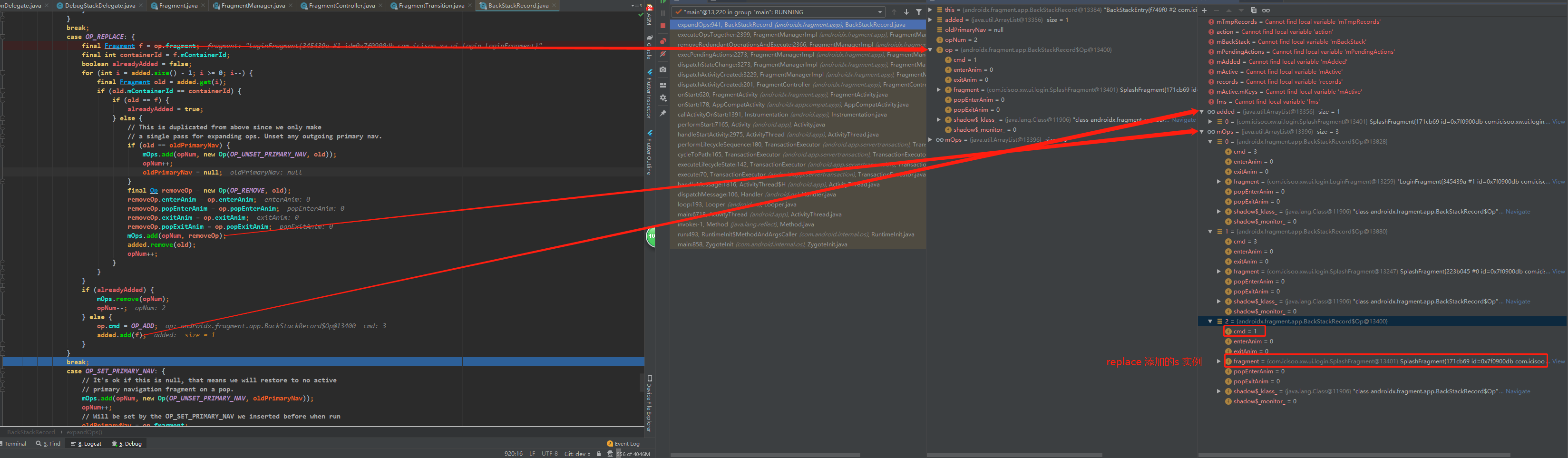The width and height of the screenshot is (1568, 458).
Task: Open the 3: Find tool window
Action: (48, 443)
